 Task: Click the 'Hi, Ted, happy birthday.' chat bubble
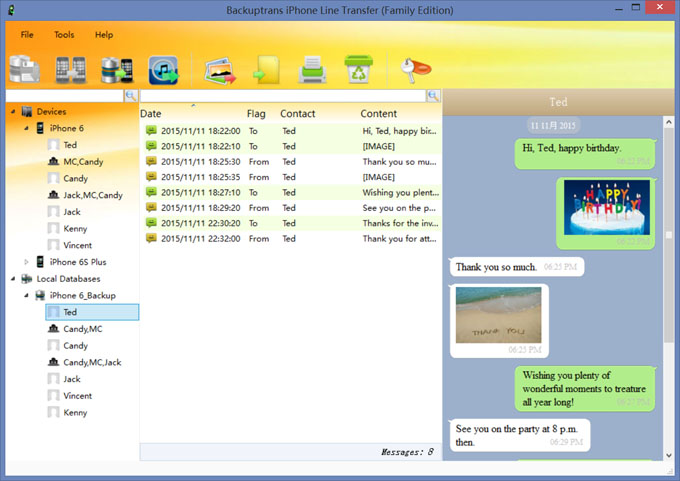point(585,154)
